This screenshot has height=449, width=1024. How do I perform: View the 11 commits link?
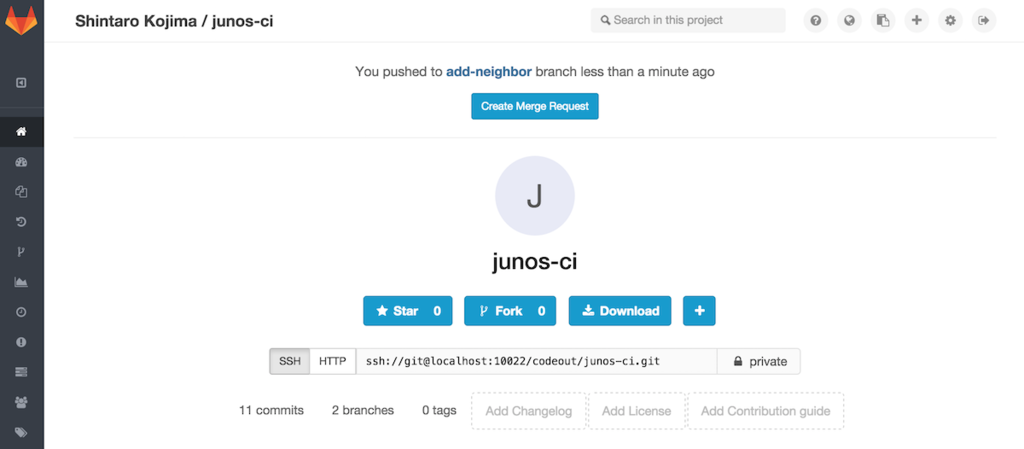(271, 410)
